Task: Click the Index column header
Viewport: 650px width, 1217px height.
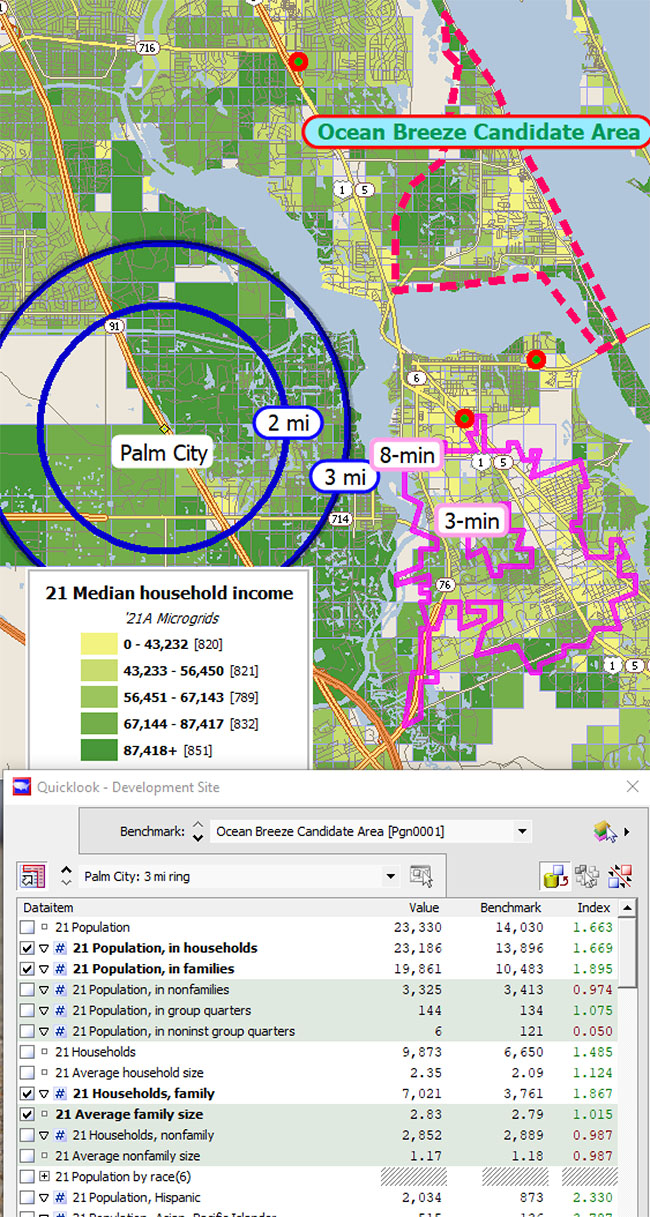Action: coord(593,908)
